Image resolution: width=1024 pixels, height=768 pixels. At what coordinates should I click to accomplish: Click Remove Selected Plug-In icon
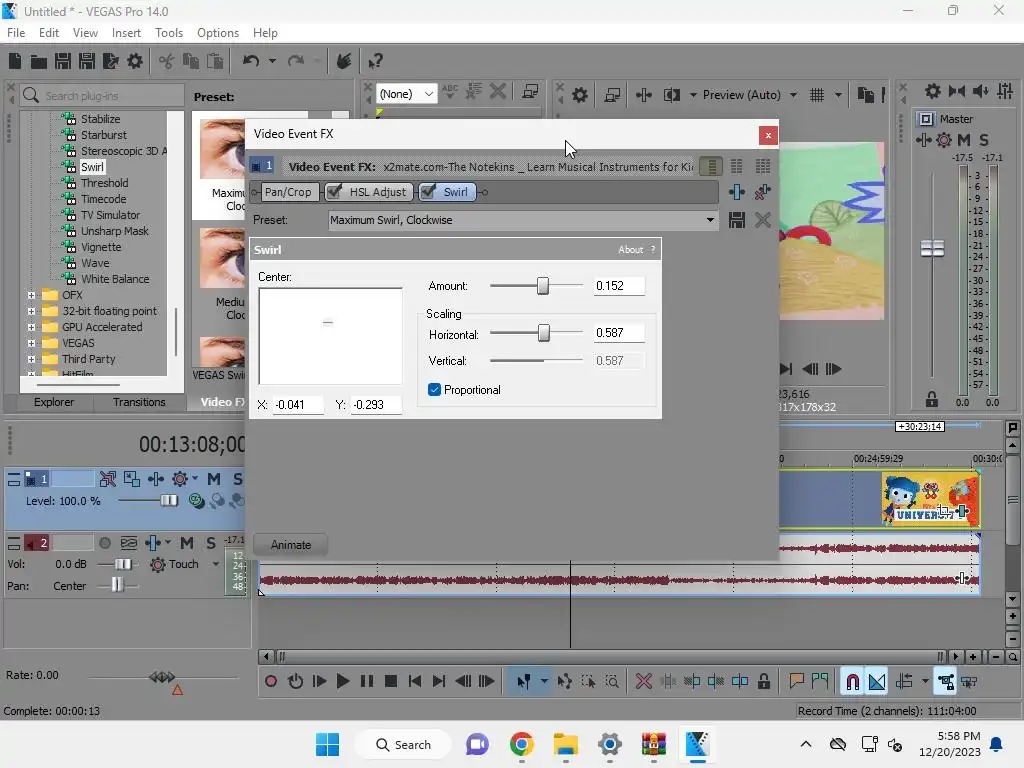762,192
